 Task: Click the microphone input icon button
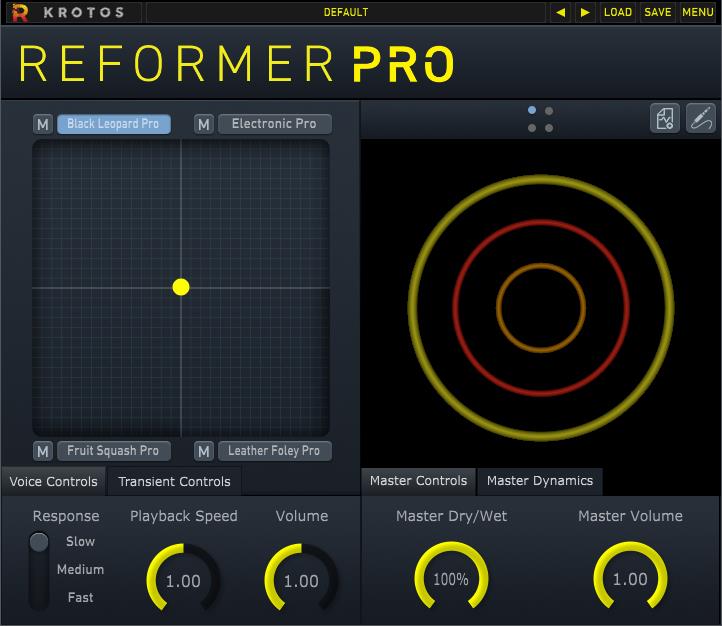point(700,118)
